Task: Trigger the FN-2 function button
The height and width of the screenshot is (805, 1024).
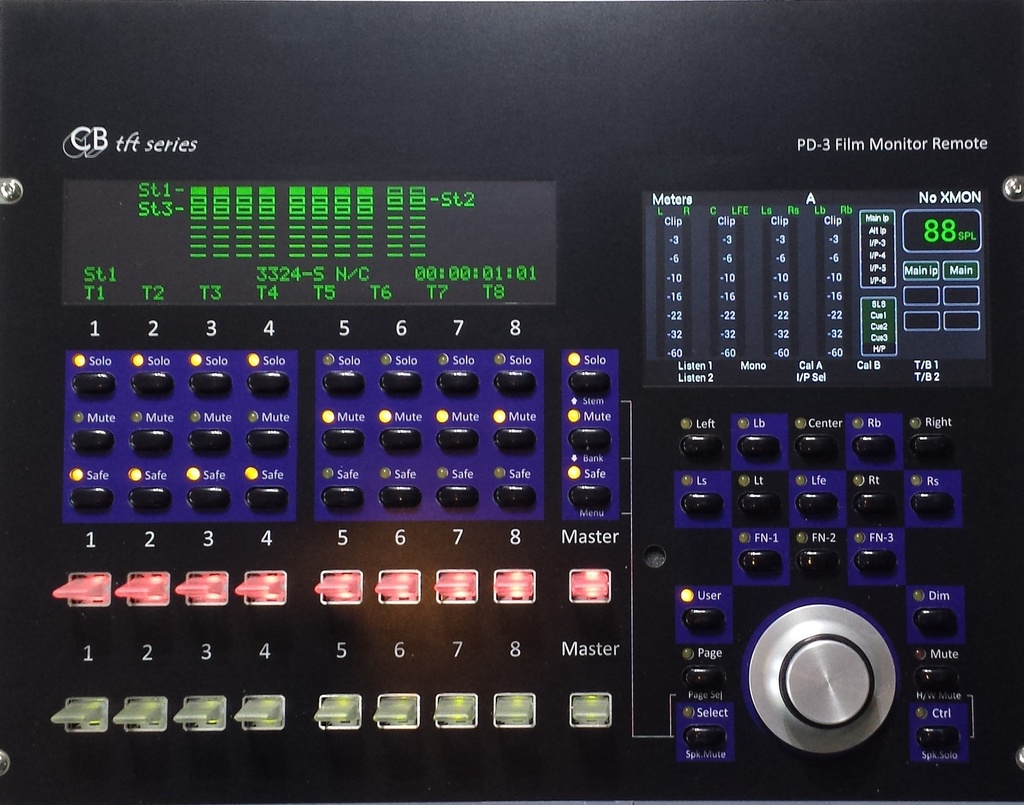Action: pos(817,561)
